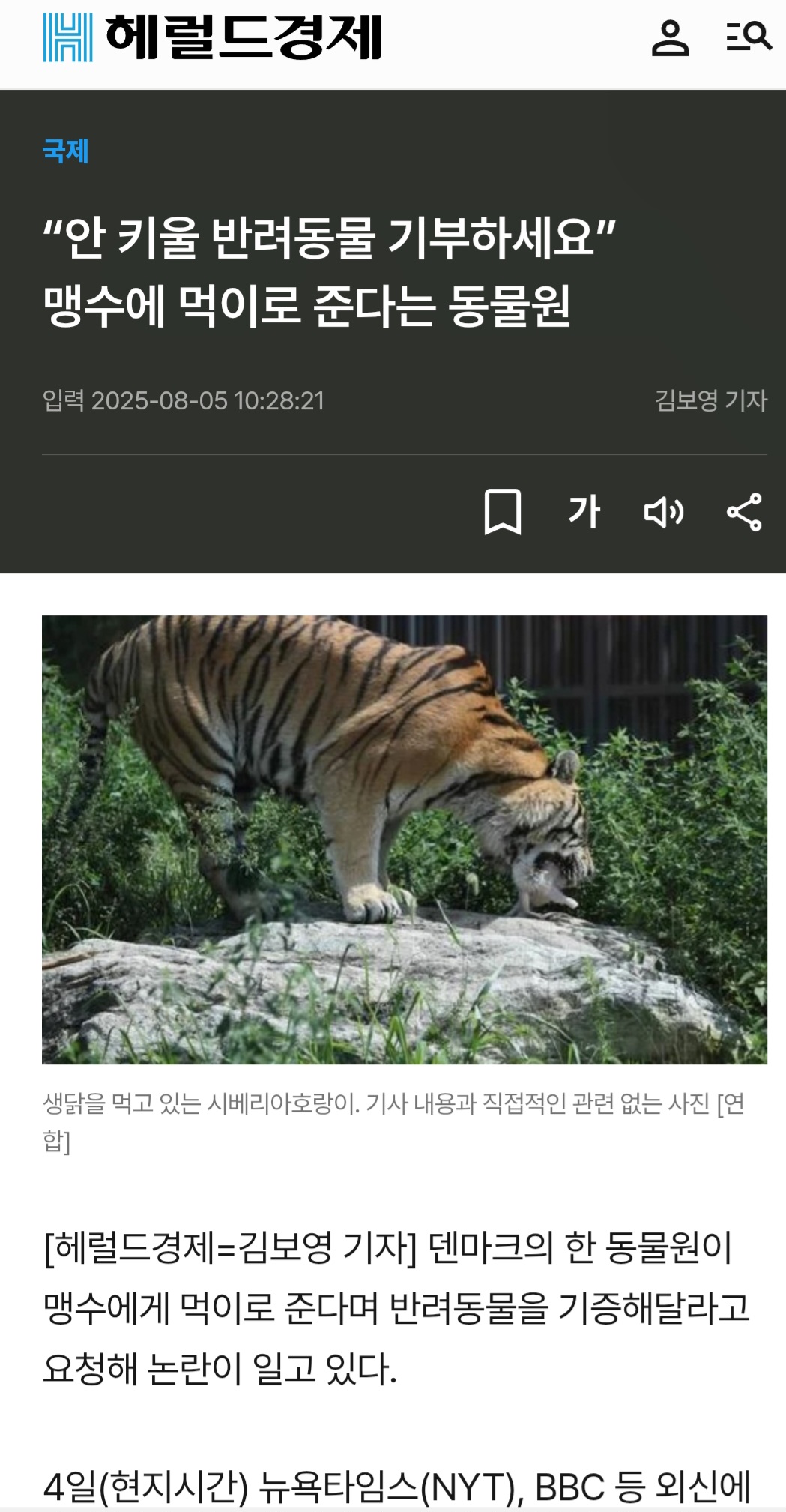
Task: Tap the photo caption about 시베리아호랑이
Action: (393, 1122)
